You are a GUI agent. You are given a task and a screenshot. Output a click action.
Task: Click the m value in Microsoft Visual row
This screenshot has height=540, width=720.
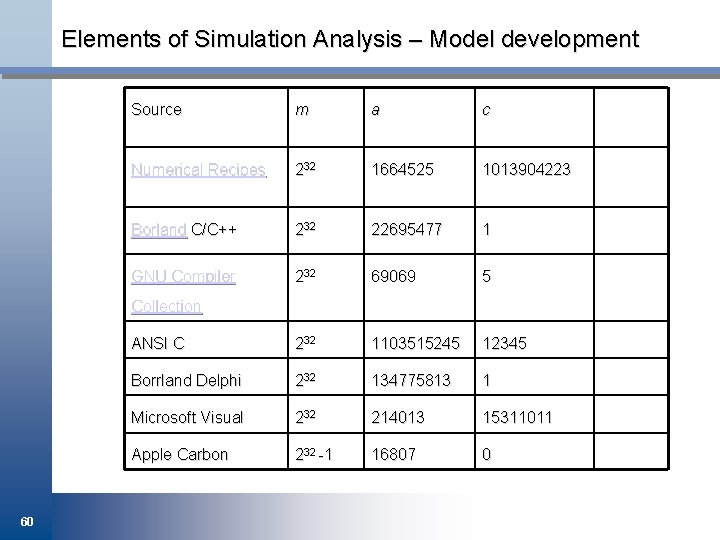point(305,416)
